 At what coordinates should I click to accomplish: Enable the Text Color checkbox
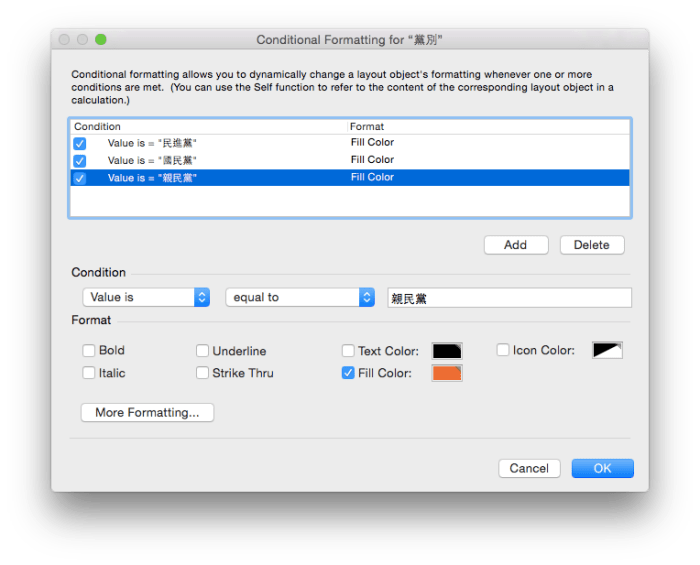348,351
